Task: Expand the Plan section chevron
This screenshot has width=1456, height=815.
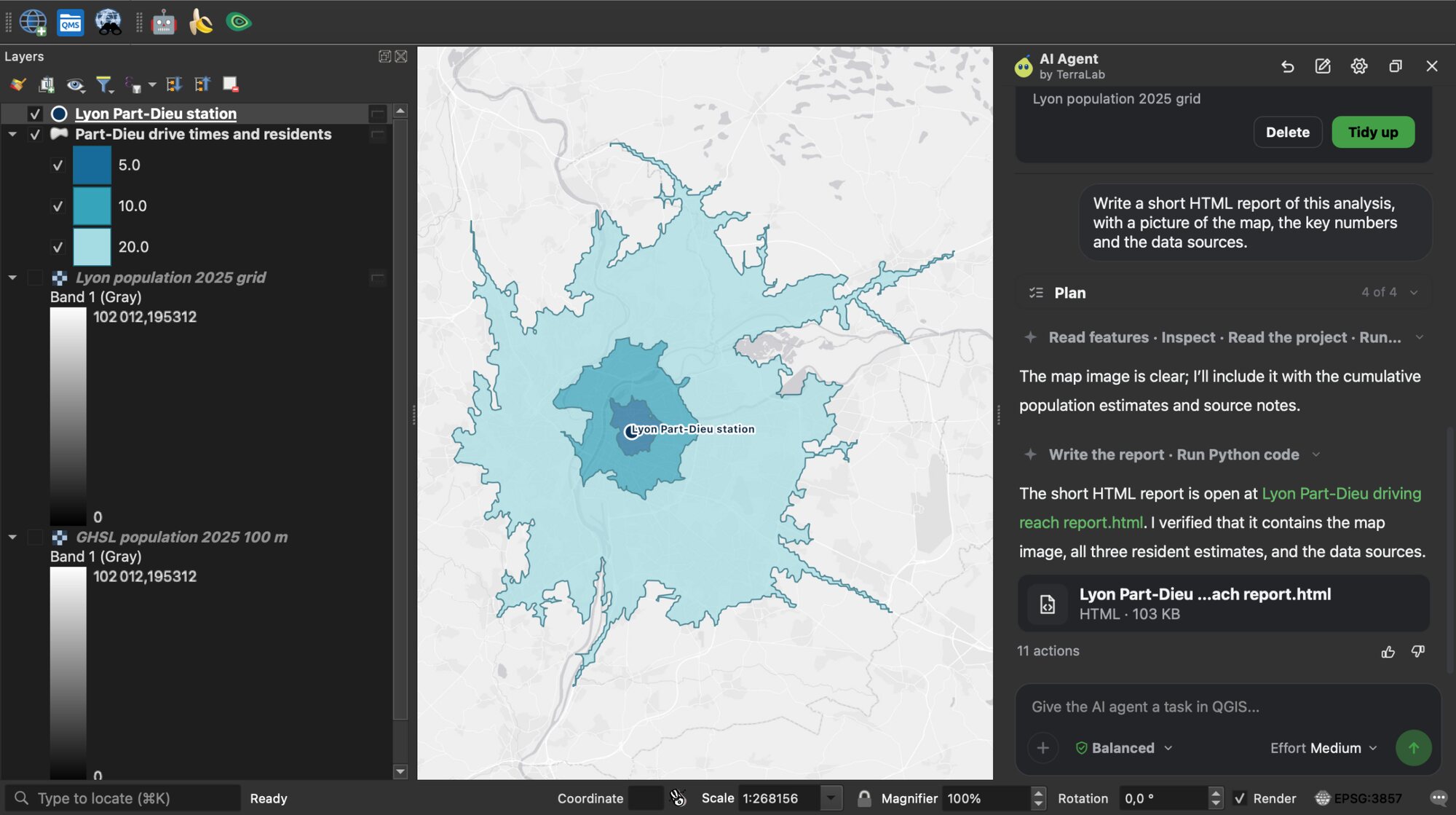Action: coord(1414,293)
